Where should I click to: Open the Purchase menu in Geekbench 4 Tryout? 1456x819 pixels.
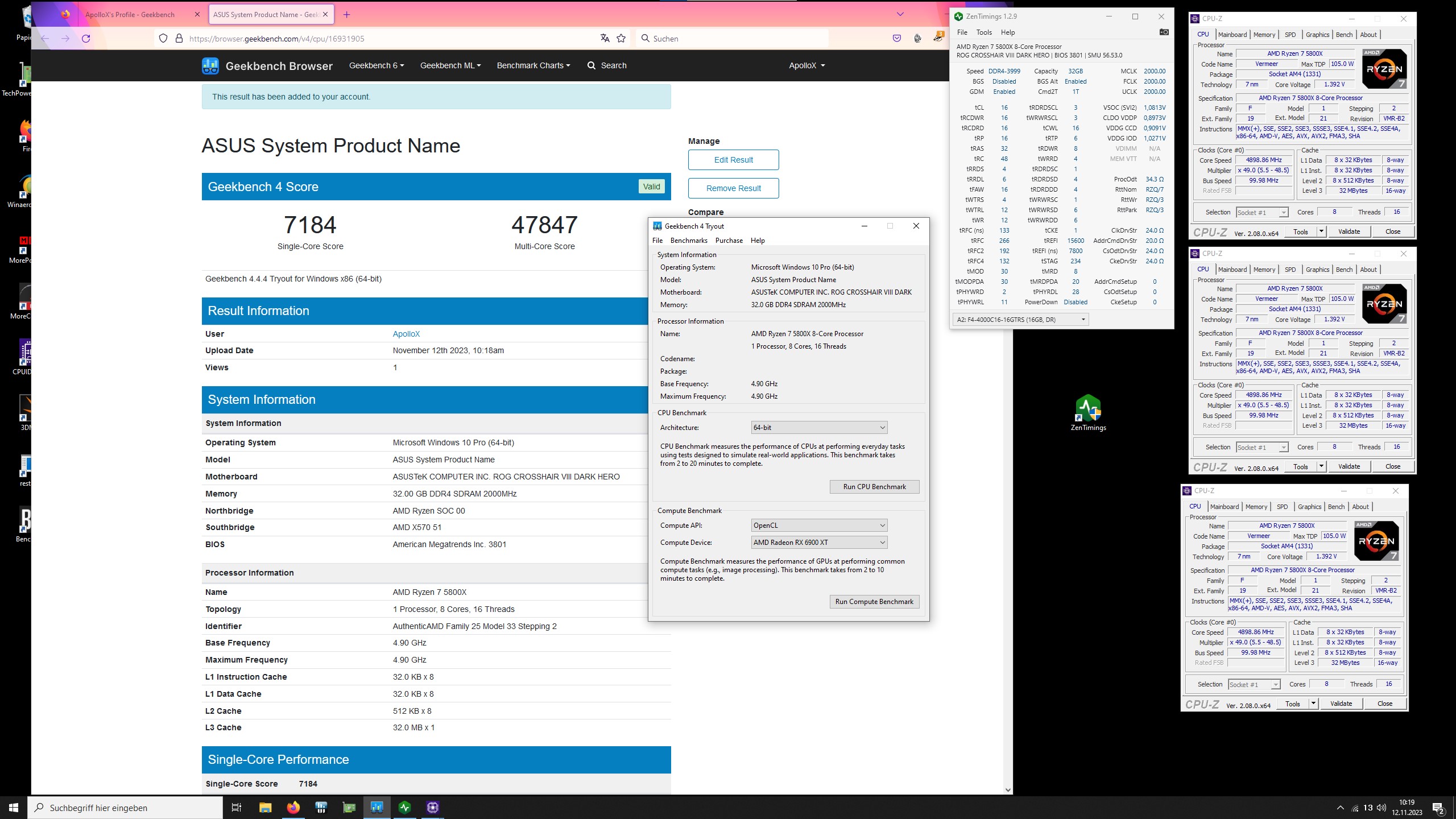coord(729,240)
